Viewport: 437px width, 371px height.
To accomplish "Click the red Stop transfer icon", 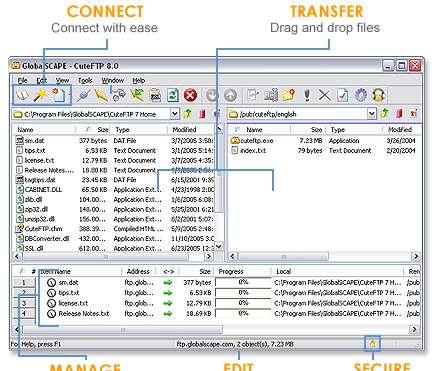I will coord(190,96).
